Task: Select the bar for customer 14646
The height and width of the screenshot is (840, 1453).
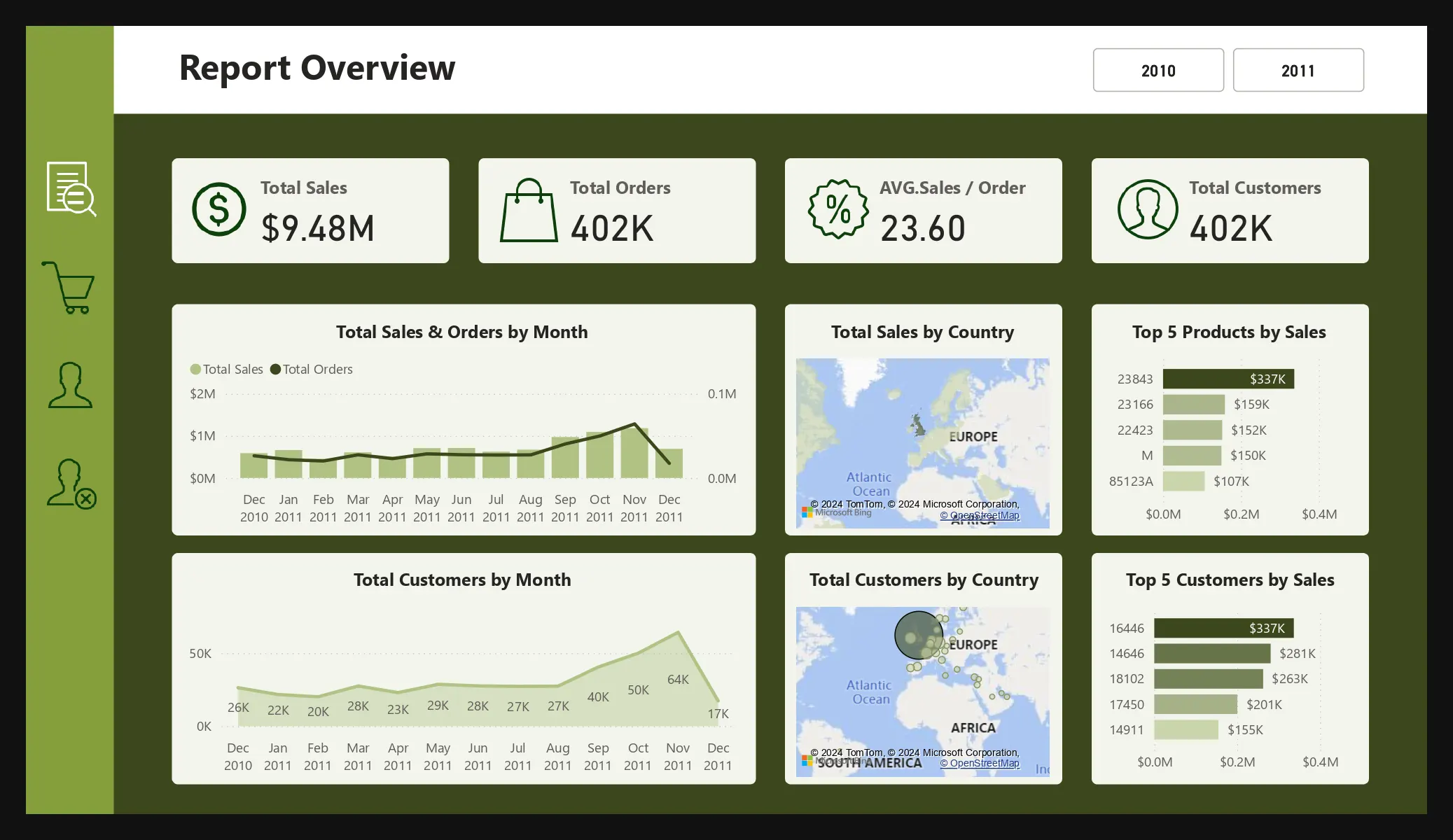Action: [x=1211, y=653]
